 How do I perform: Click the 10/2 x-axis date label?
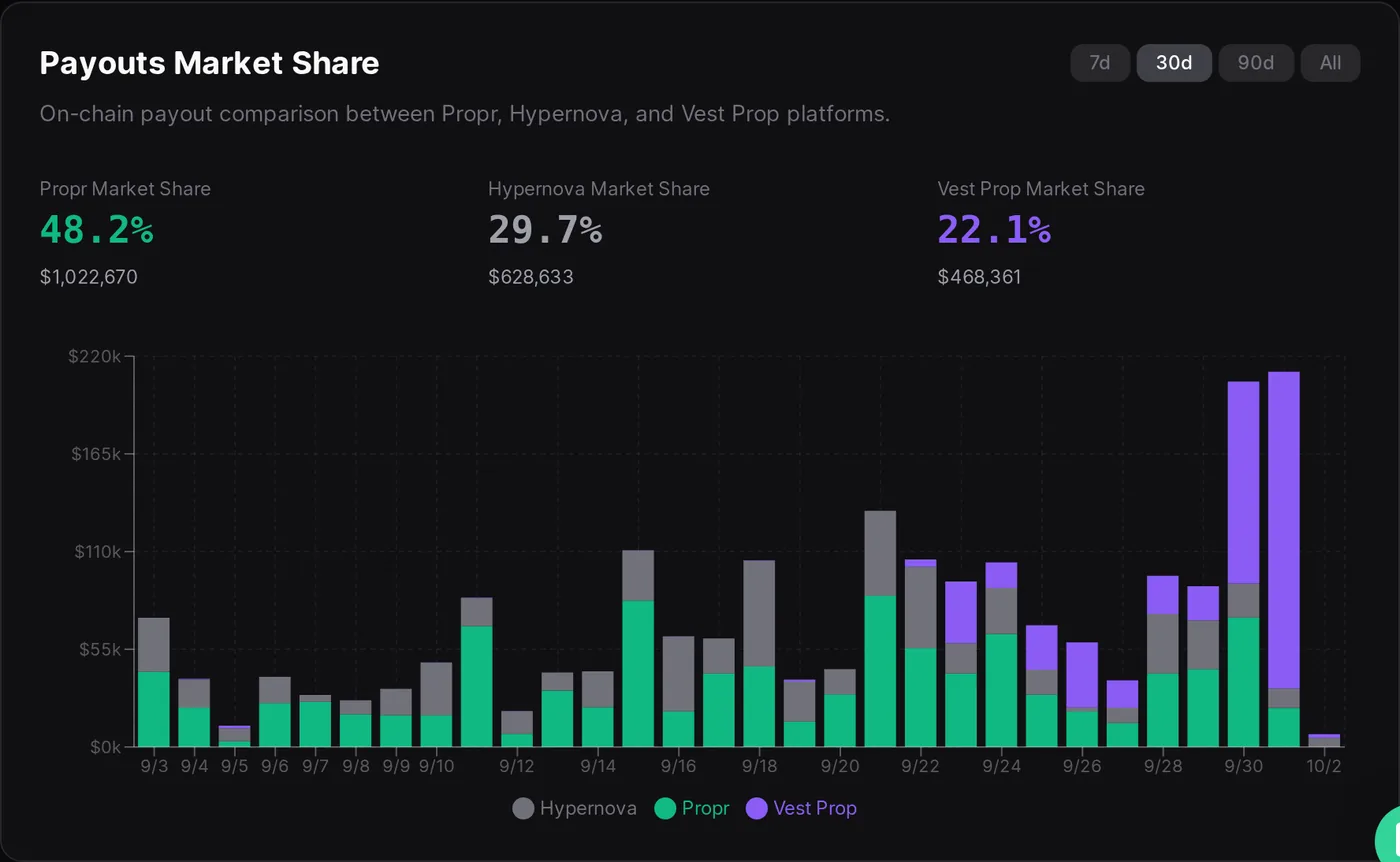1324,767
